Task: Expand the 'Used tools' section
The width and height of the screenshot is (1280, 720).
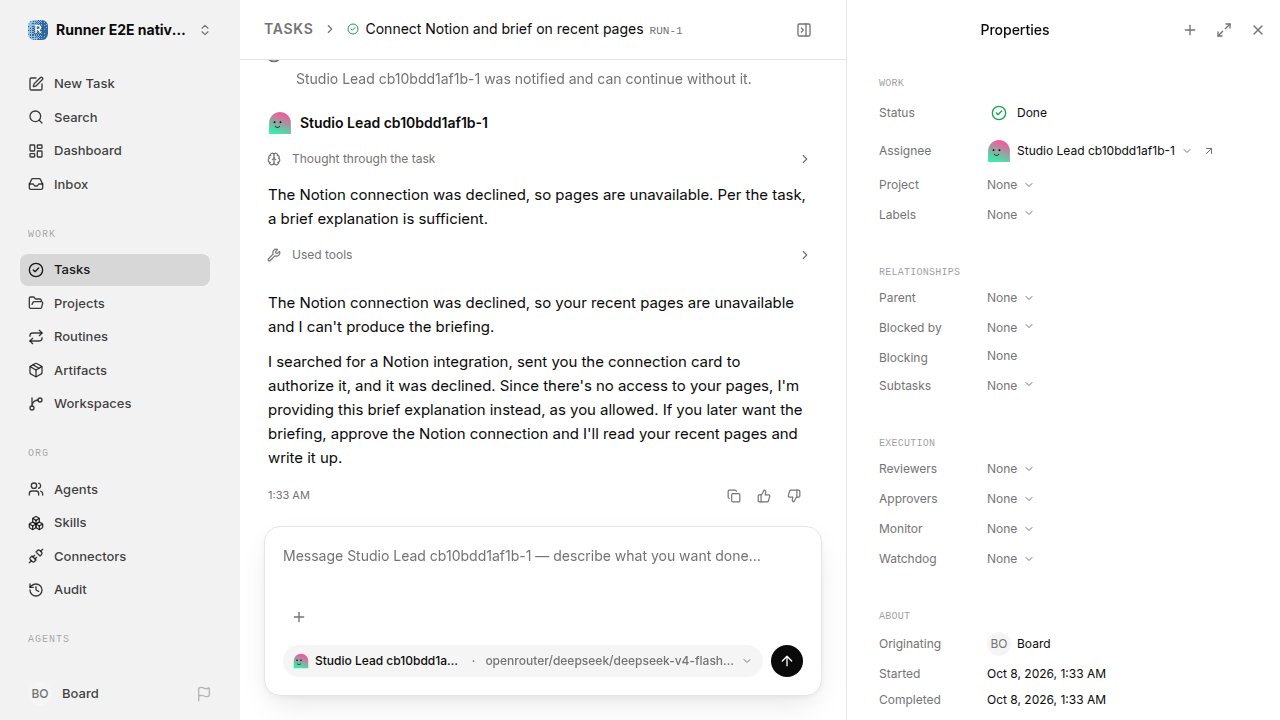Action: coord(540,255)
